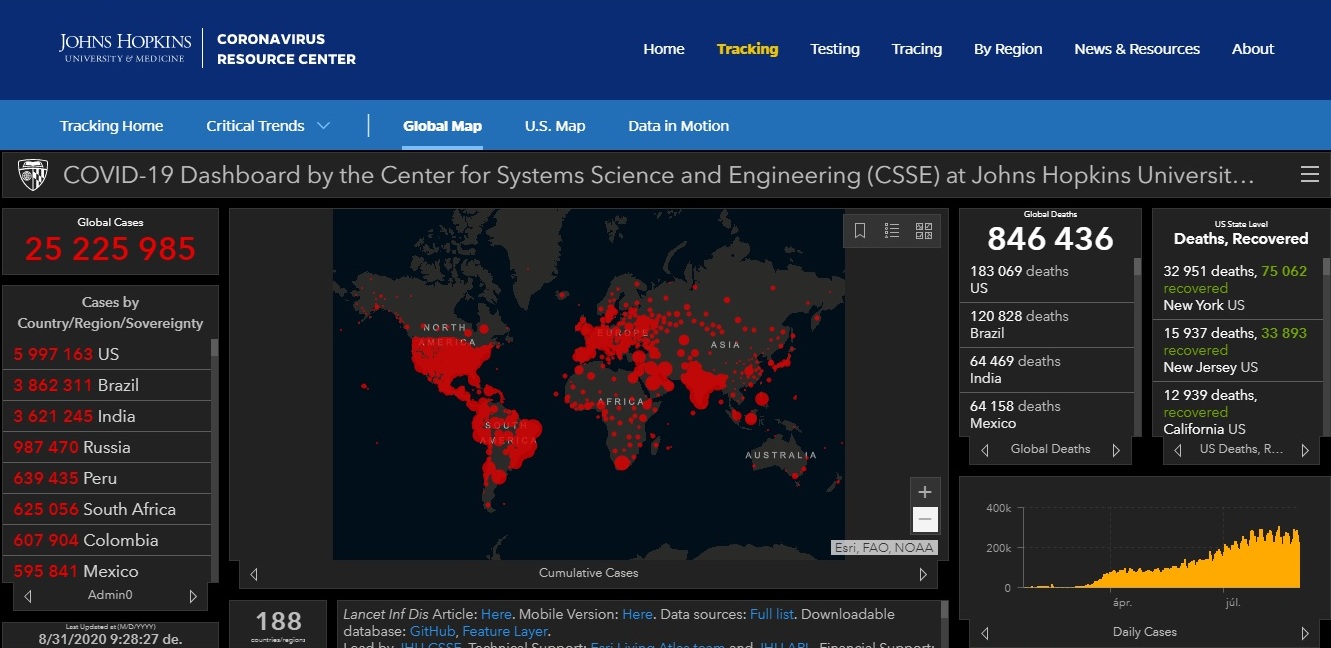
Task: Show next map after Cumulative Cases
Action: click(922, 574)
